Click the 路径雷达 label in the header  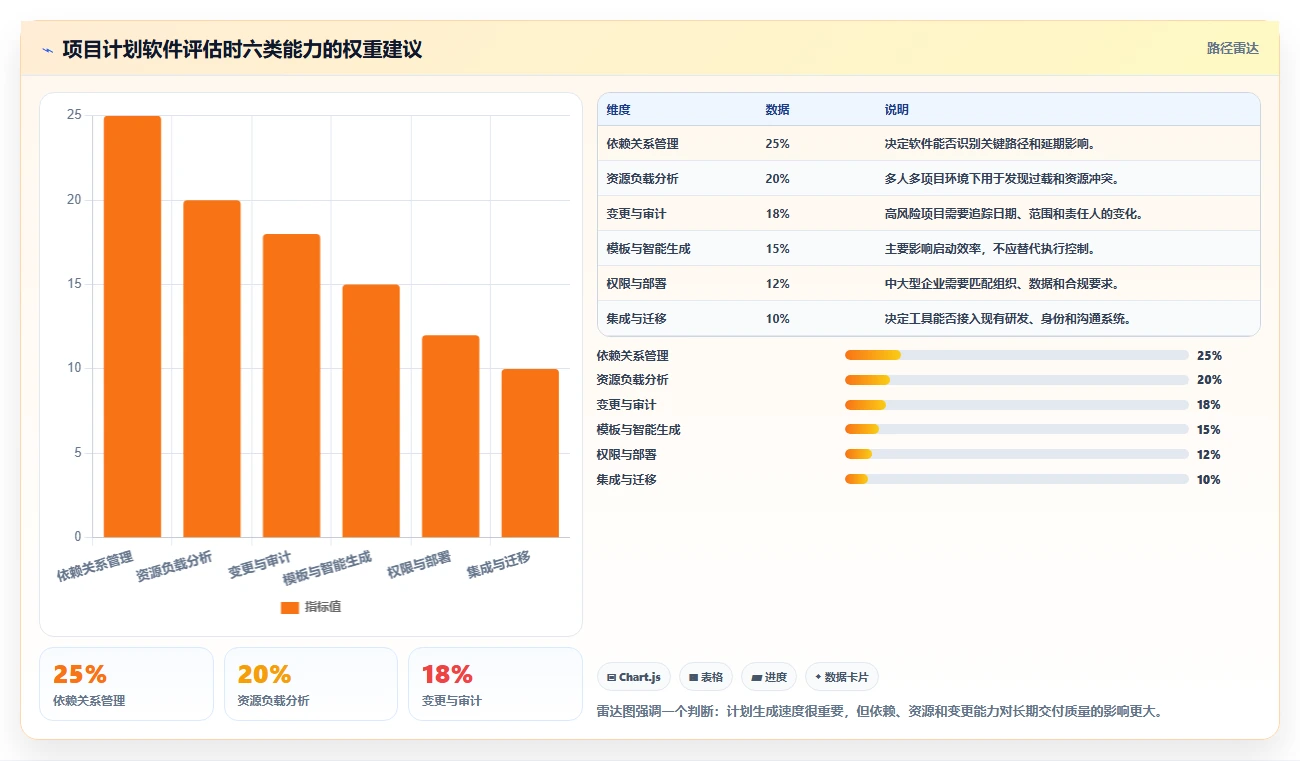coord(1233,48)
